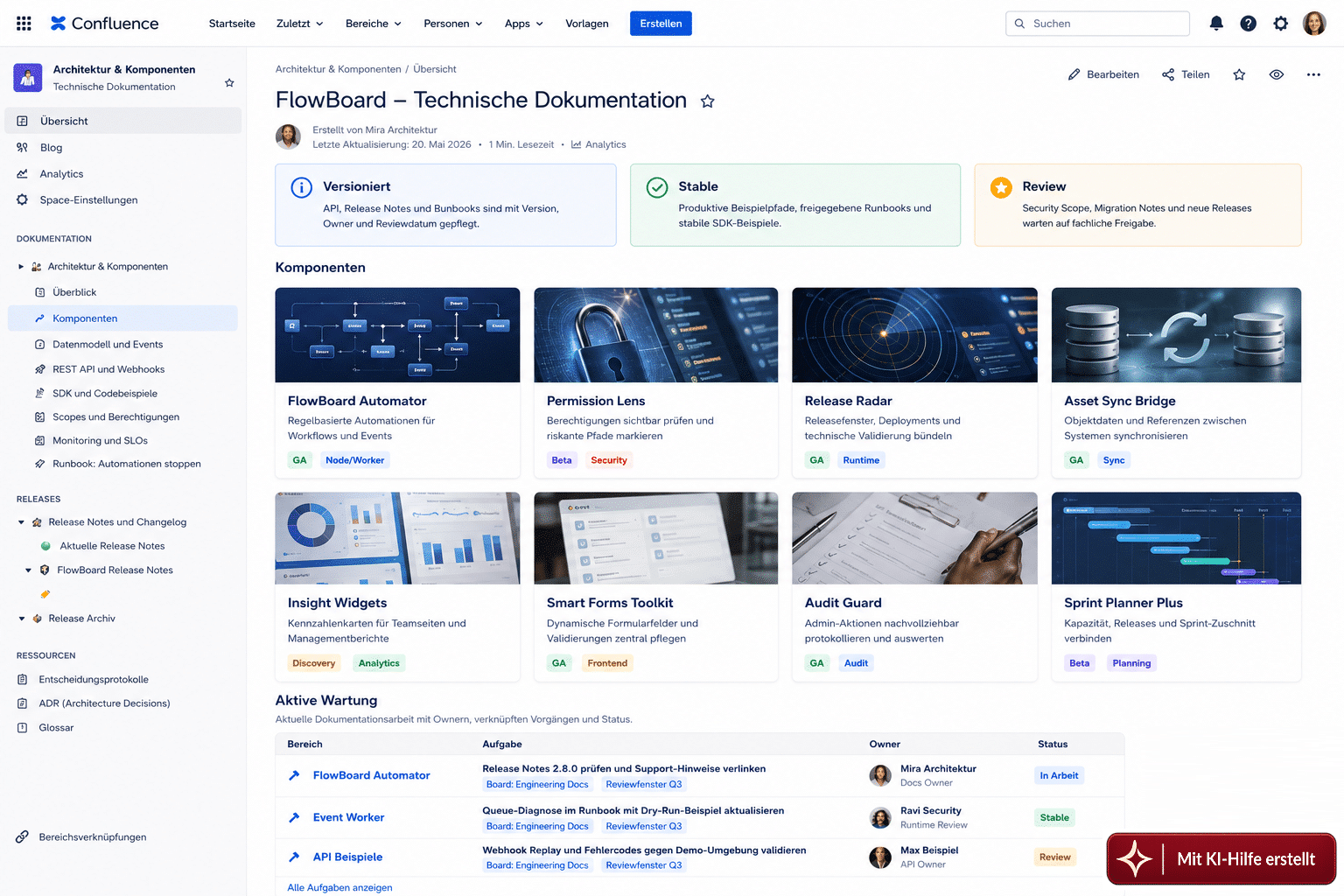Viewport: 1344px width, 896px height.
Task: Open FlowBoard Automator link in Aktive Wartung
Action: pyautogui.click(x=371, y=776)
